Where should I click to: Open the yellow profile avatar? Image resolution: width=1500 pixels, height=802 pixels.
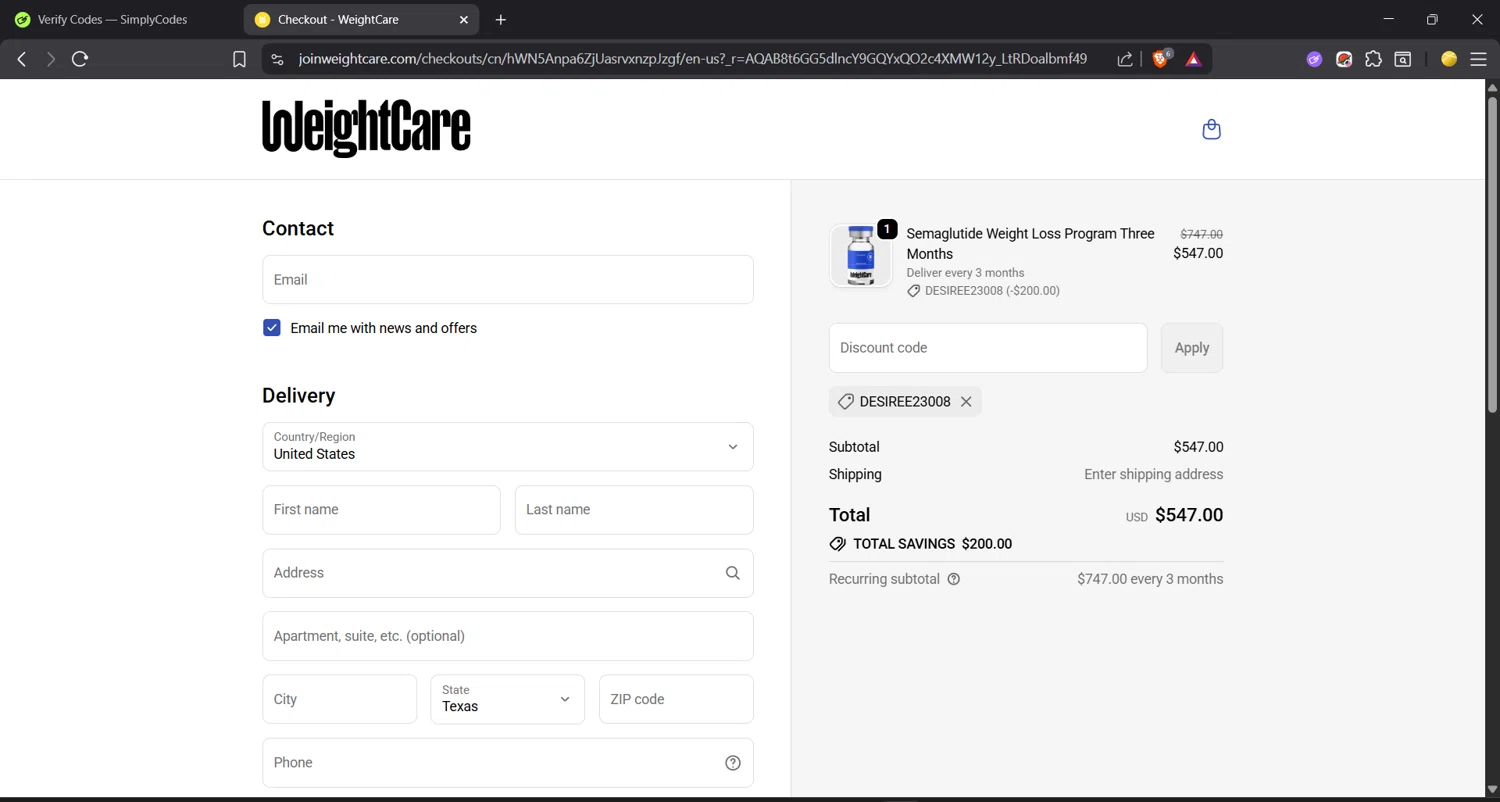pyautogui.click(x=1449, y=59)
